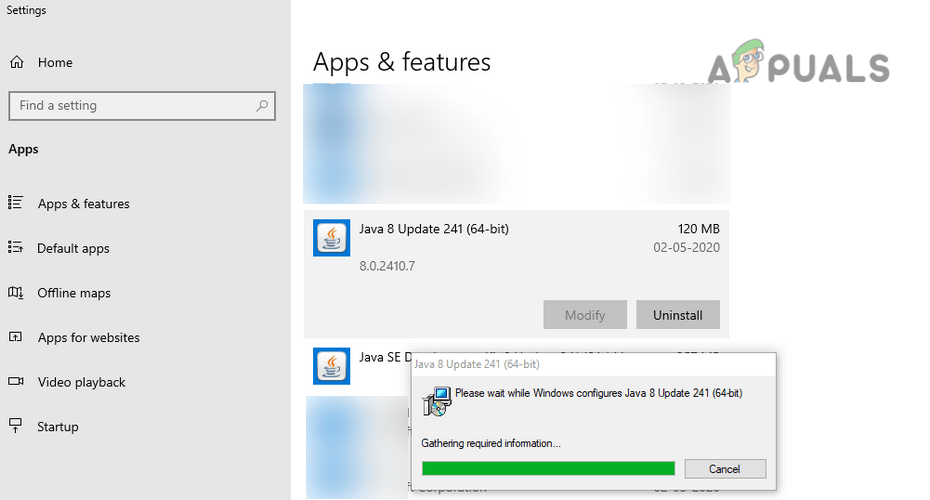Image resolution: width=930 pixels, height=500 pixels.
Task: Click the installer computer icon in dialog
Action: (437, 402)
